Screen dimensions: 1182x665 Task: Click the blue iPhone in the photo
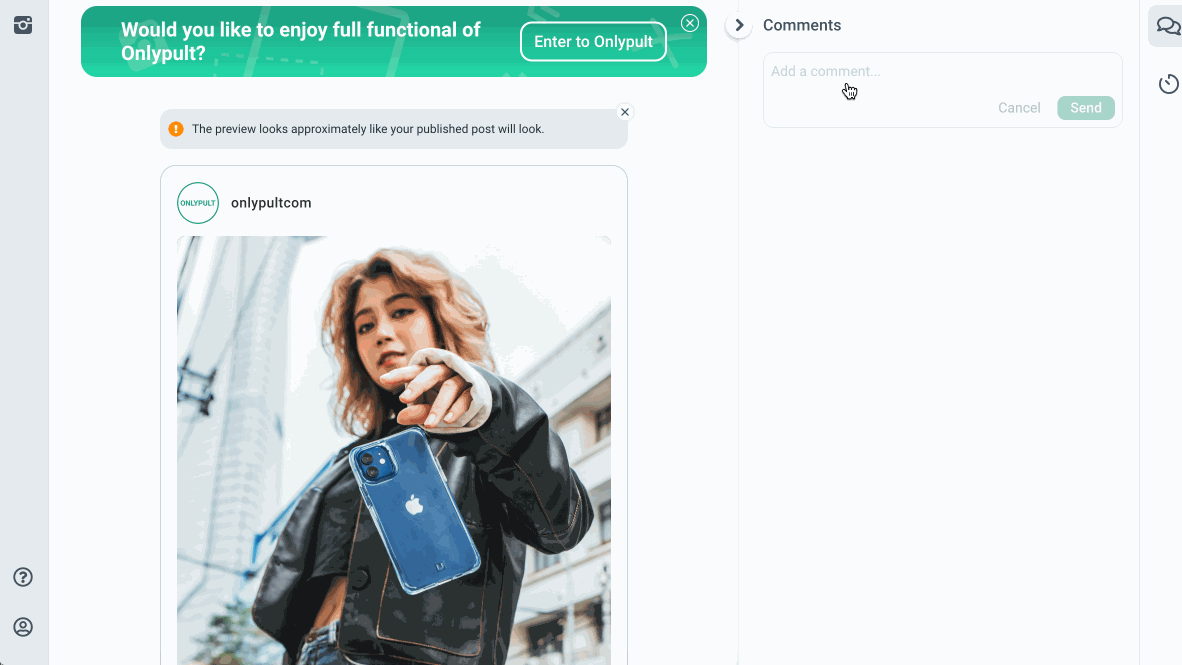tap(414, 505)
